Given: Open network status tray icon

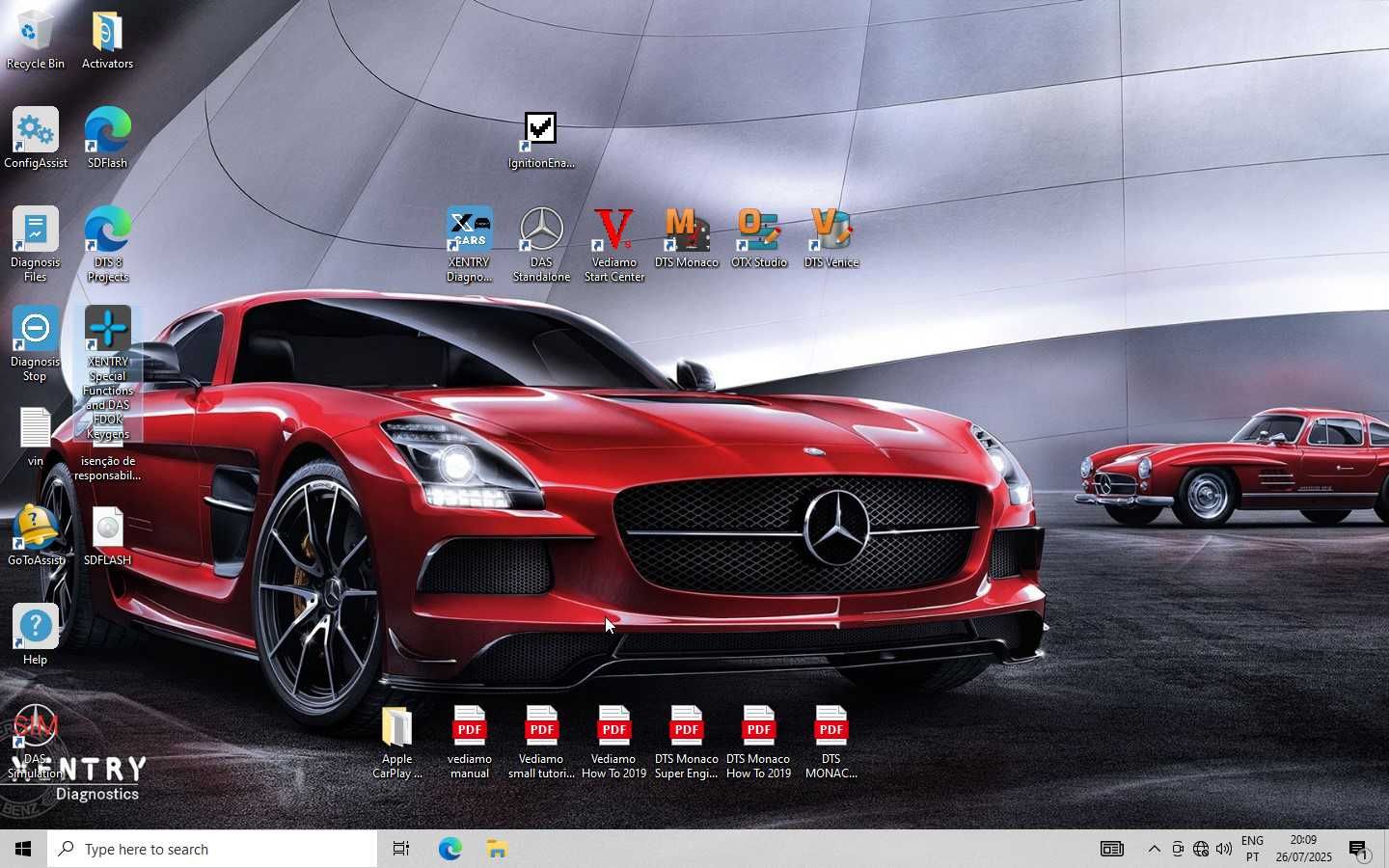Looking at the screenshot, I should (1201, 849).
